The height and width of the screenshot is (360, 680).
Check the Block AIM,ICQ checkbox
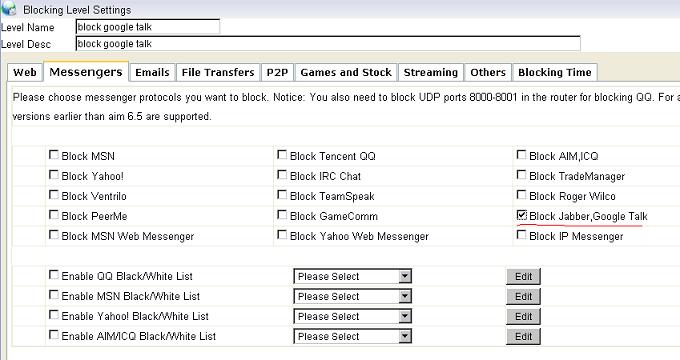tap(522, 155)
